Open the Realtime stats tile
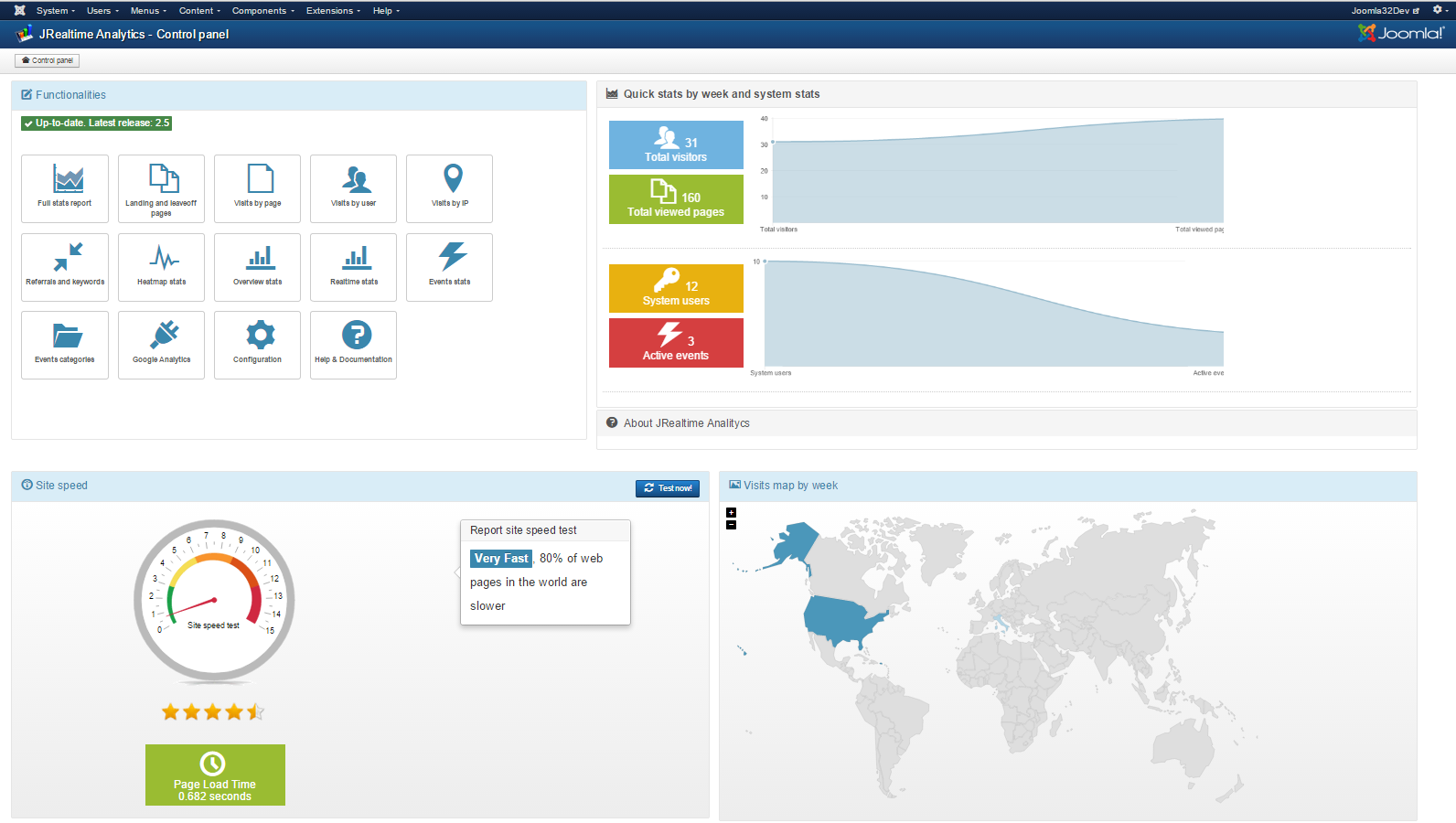The height and width of the screenshot is (823, 1456). [353, 267]
